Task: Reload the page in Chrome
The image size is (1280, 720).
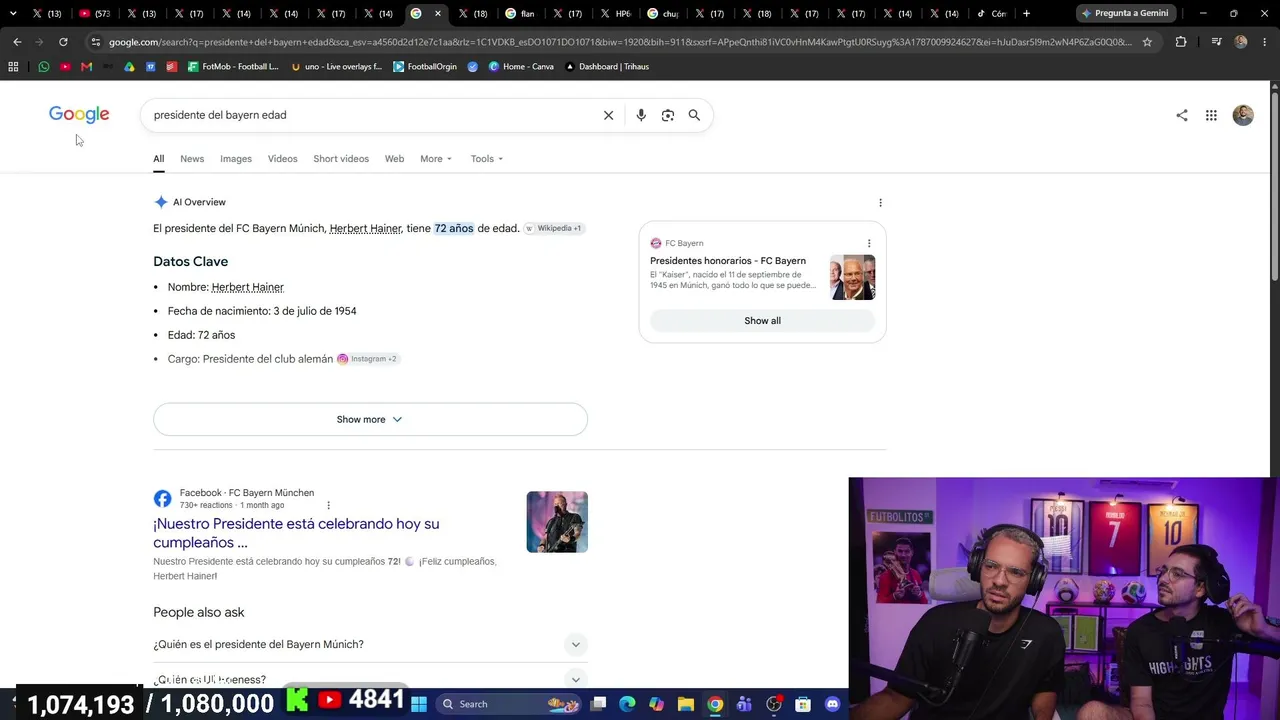Action: coord(63,42)
